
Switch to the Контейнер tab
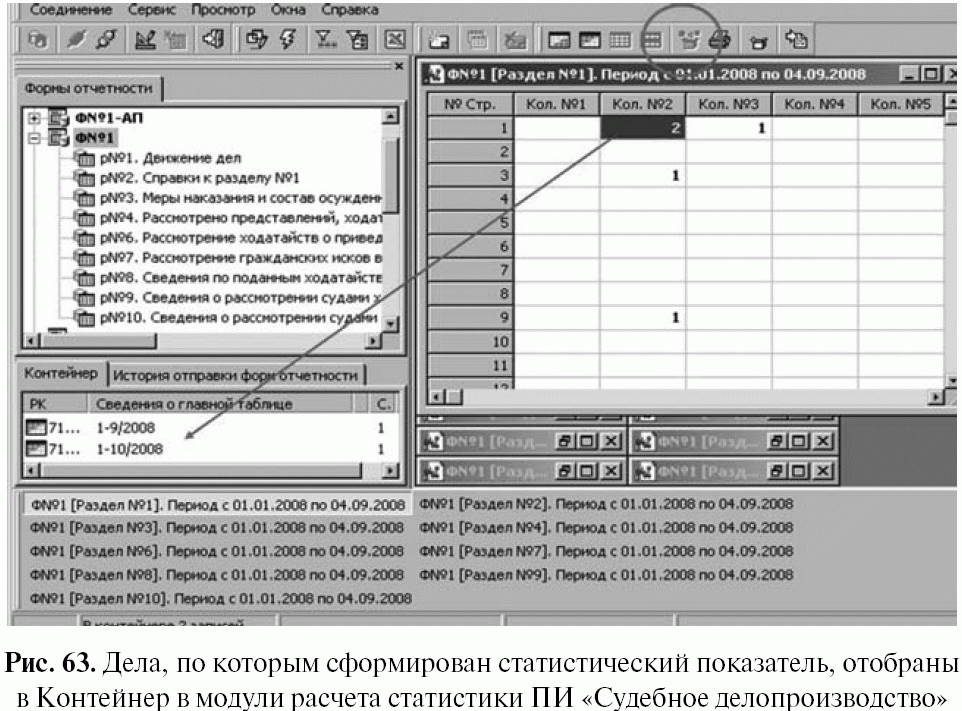click(x=61, y=373)
